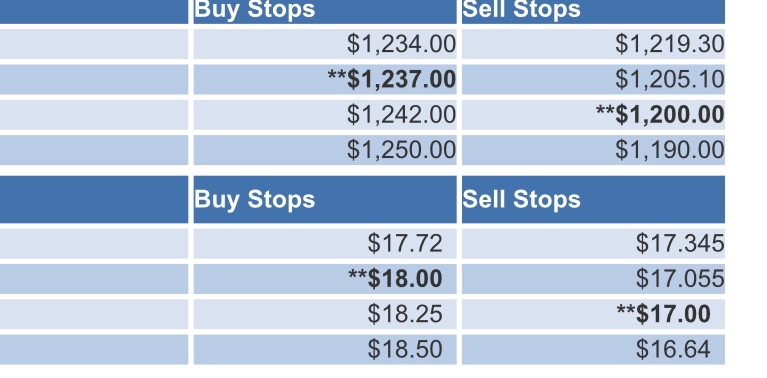767x378 pixels.
Task: Click the $18.50 buy stop cell
Action: [325, 349]
